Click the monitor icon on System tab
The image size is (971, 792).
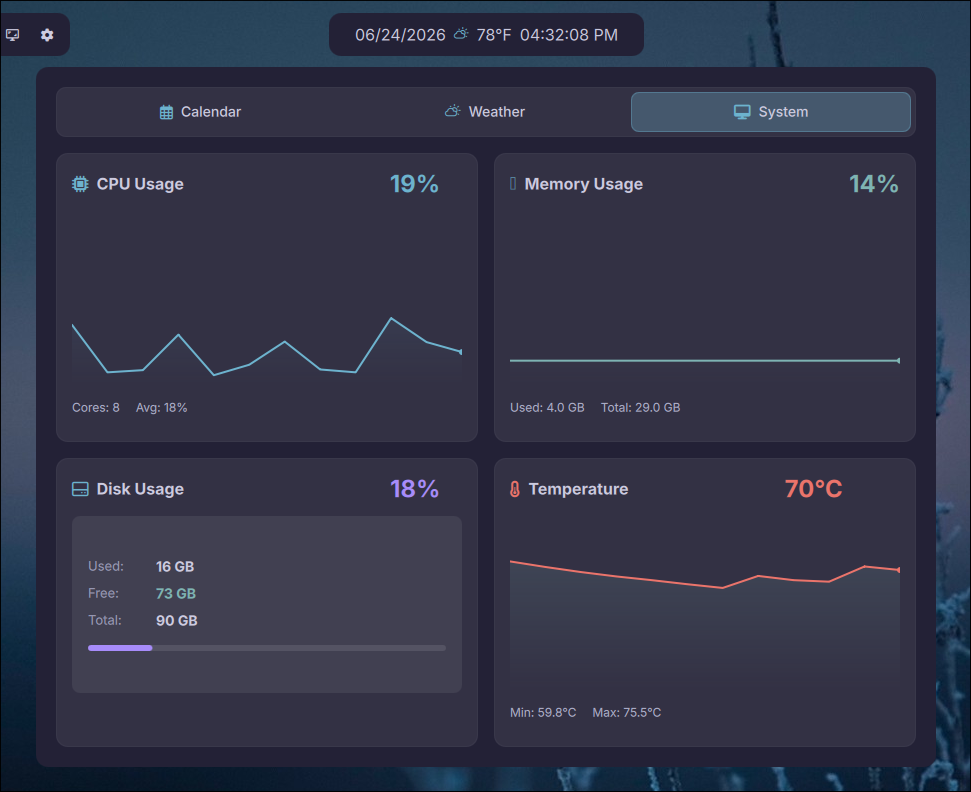tap(742, 112)
